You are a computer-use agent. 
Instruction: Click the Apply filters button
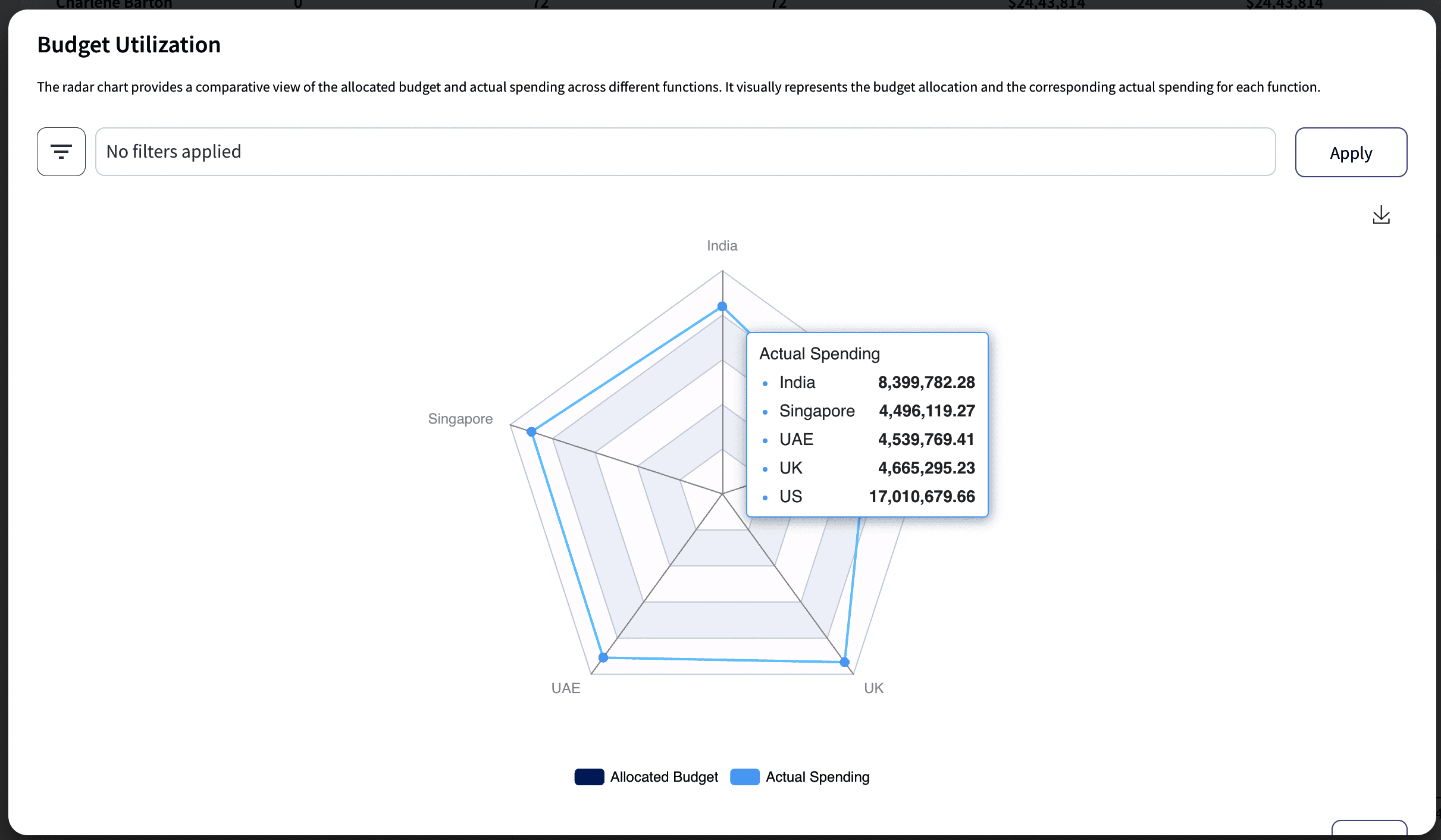pos(1351,152)
